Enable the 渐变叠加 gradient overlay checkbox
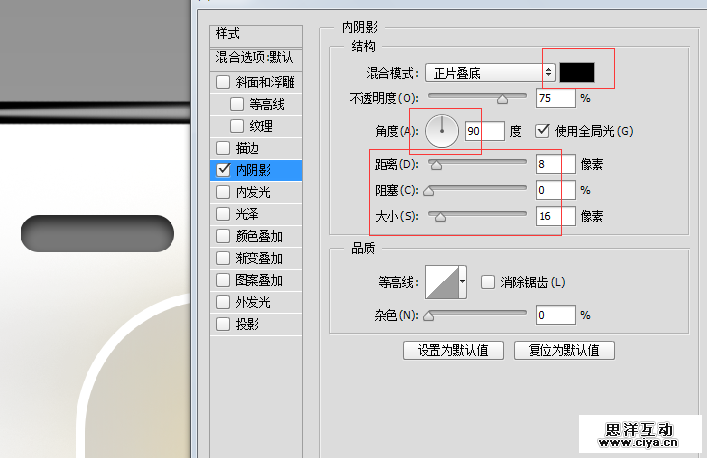 point(223,258)
